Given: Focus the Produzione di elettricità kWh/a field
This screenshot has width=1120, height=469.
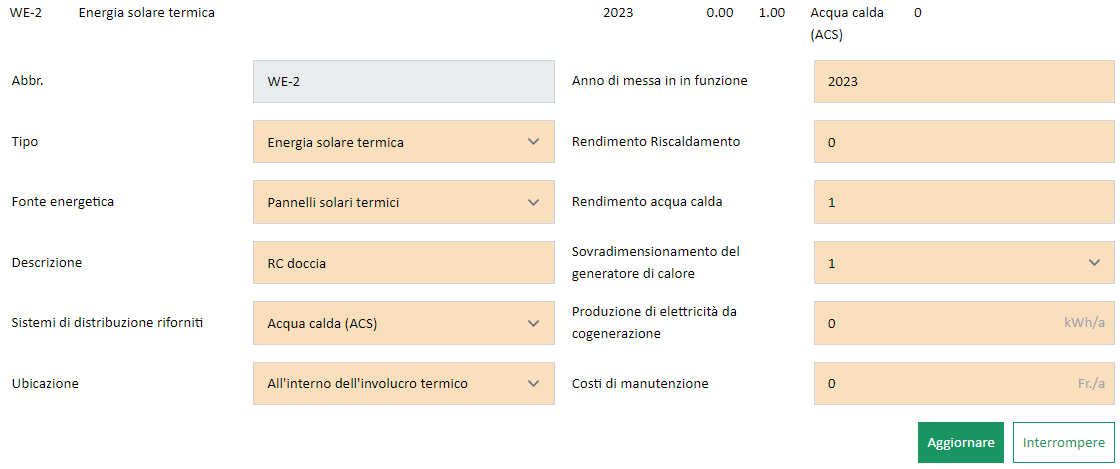Looking at the screenshot, I should [940, 323].
